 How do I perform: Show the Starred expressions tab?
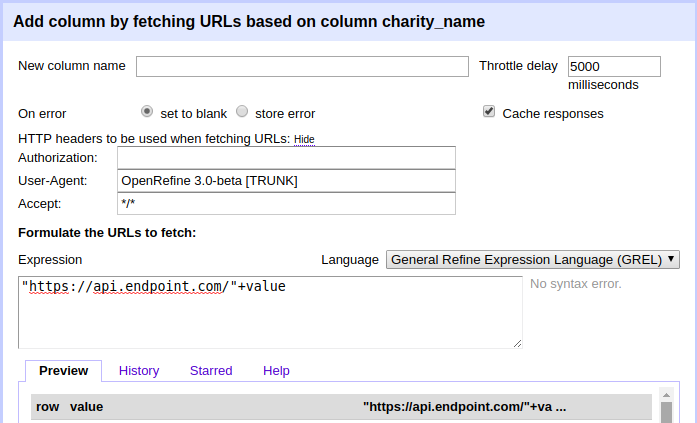click(211, 371)
